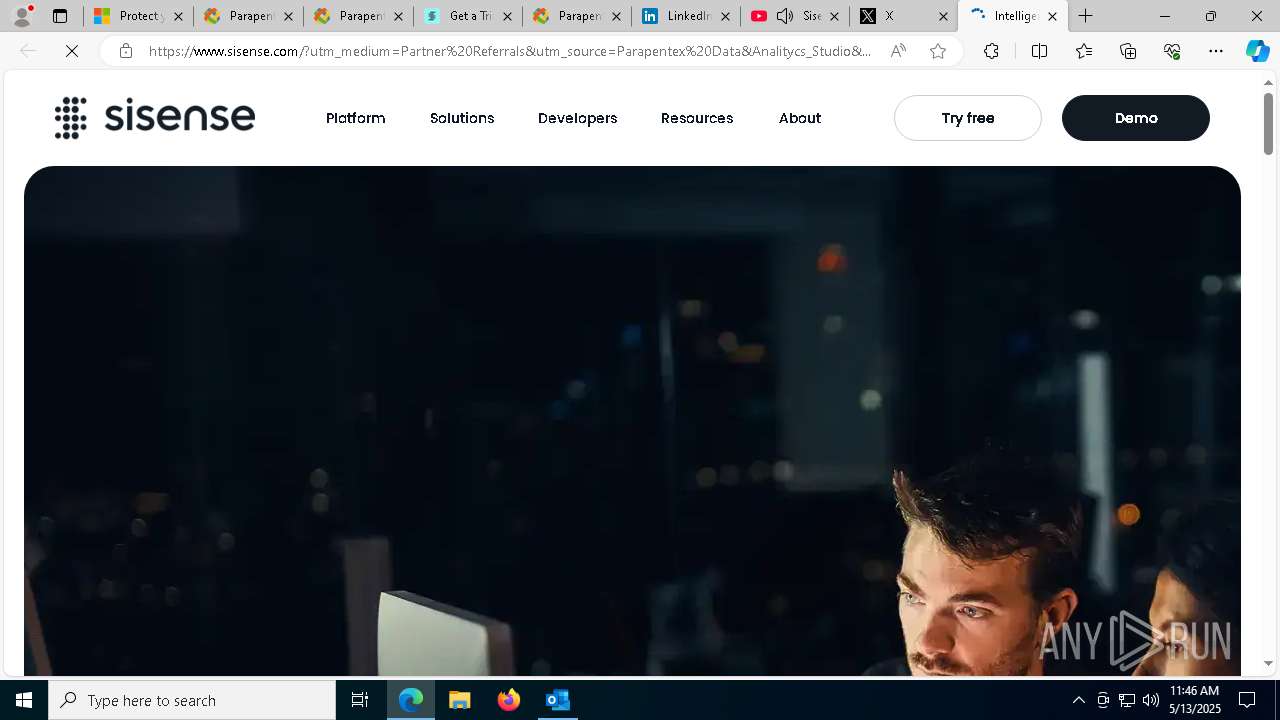Open a new tab with plus
The width and height of the screenshot is (1280, 720).
pos(1086,16)
